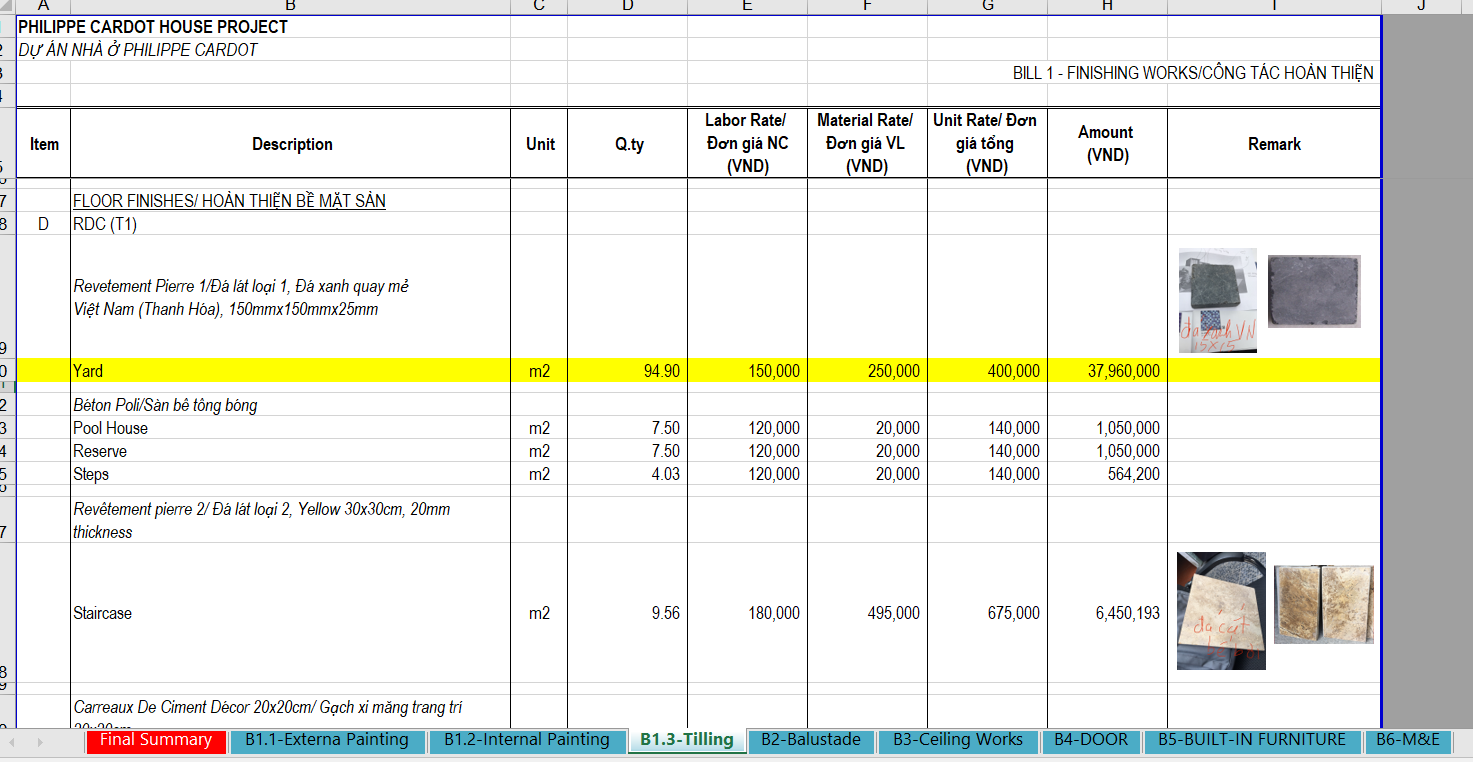Select the Yard amount 37,960,000

point(1107,371)
